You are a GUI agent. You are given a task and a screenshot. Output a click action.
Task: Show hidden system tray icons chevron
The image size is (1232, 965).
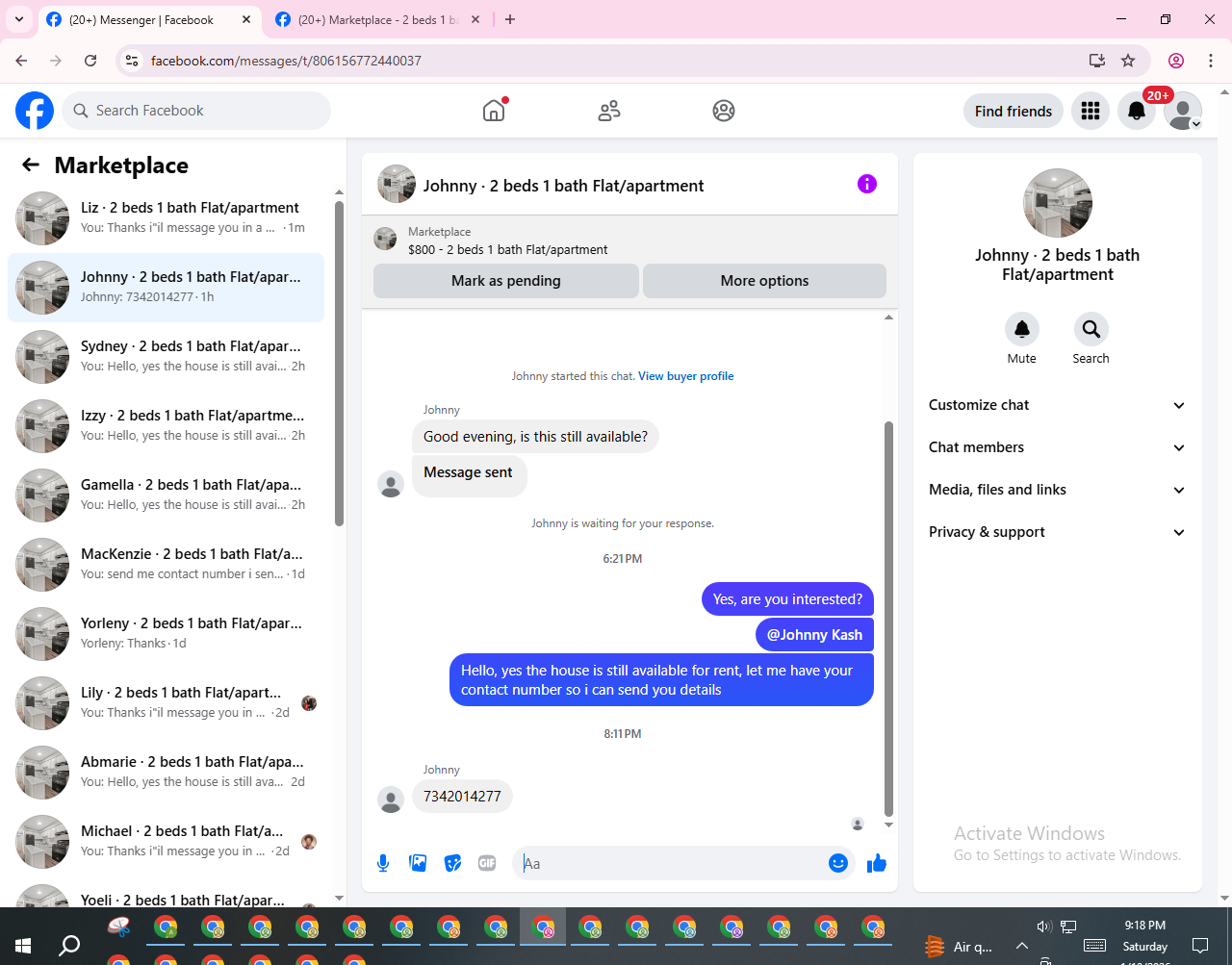(x=1022, y=946)
